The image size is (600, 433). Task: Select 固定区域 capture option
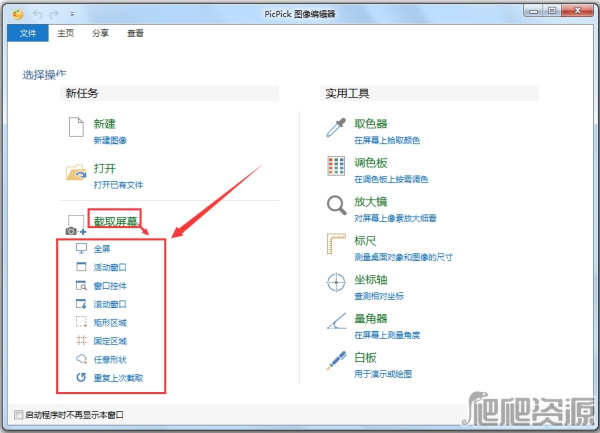(110, 341)
